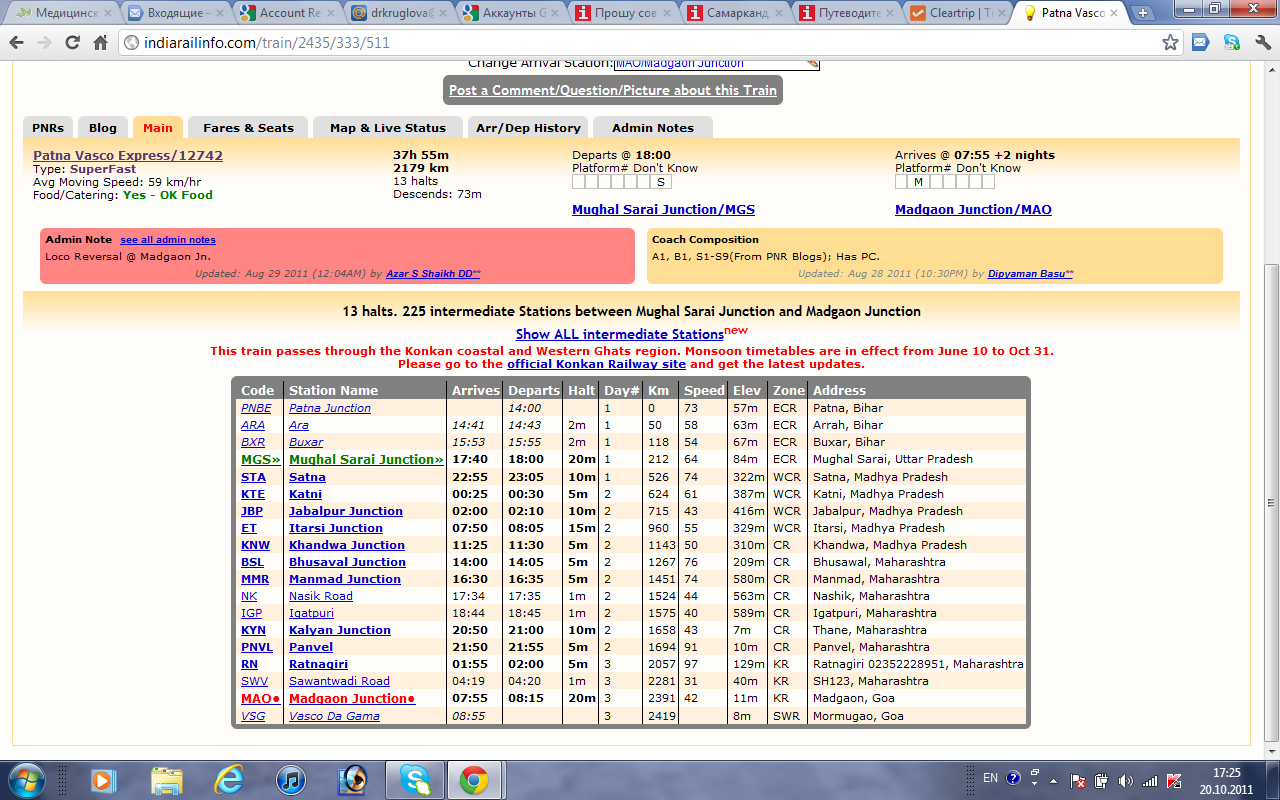Click the browser reload button
This screenshot has width=1280, height=800.
72,43
